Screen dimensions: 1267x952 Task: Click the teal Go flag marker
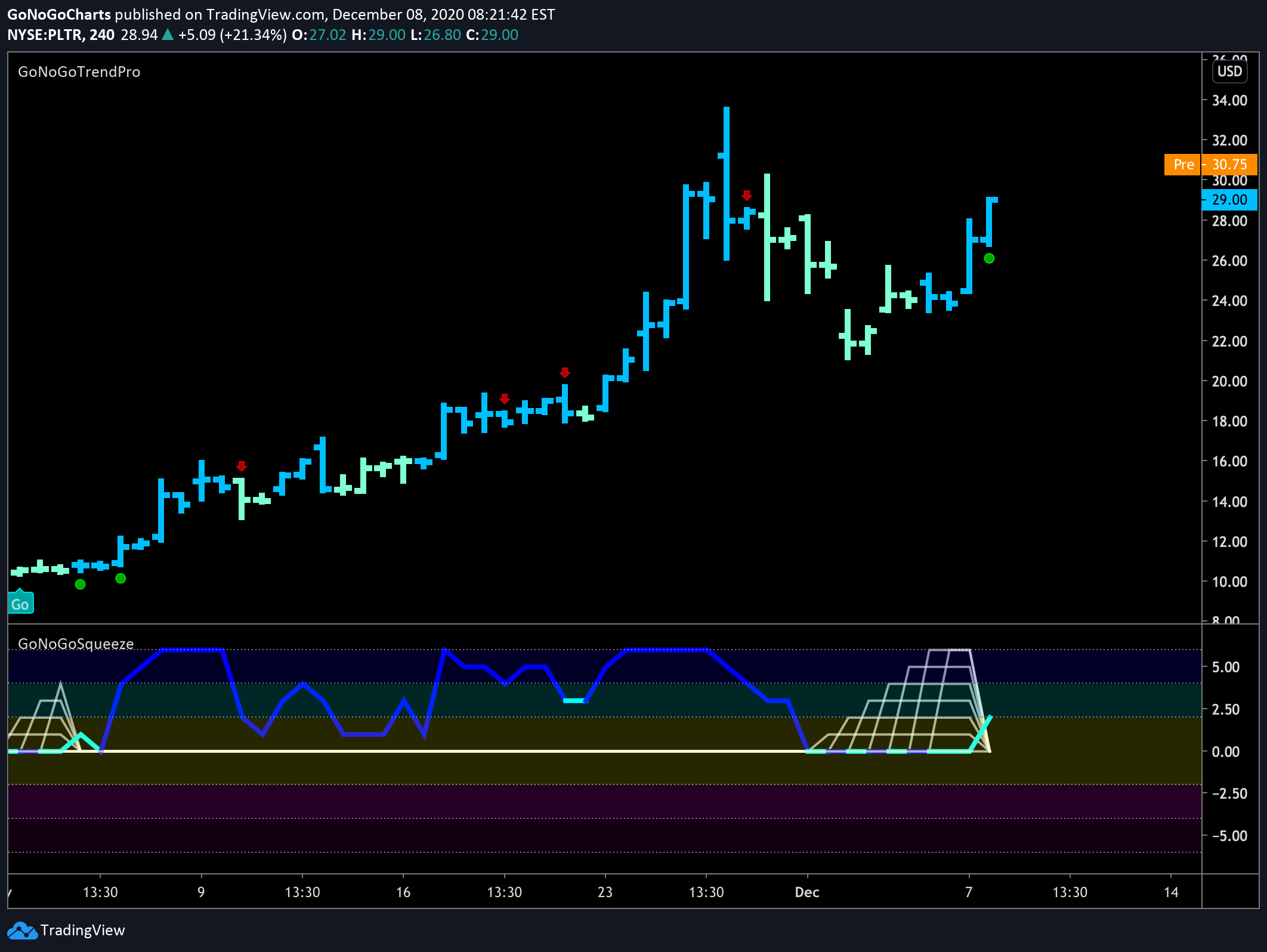[x=20, y=602]
